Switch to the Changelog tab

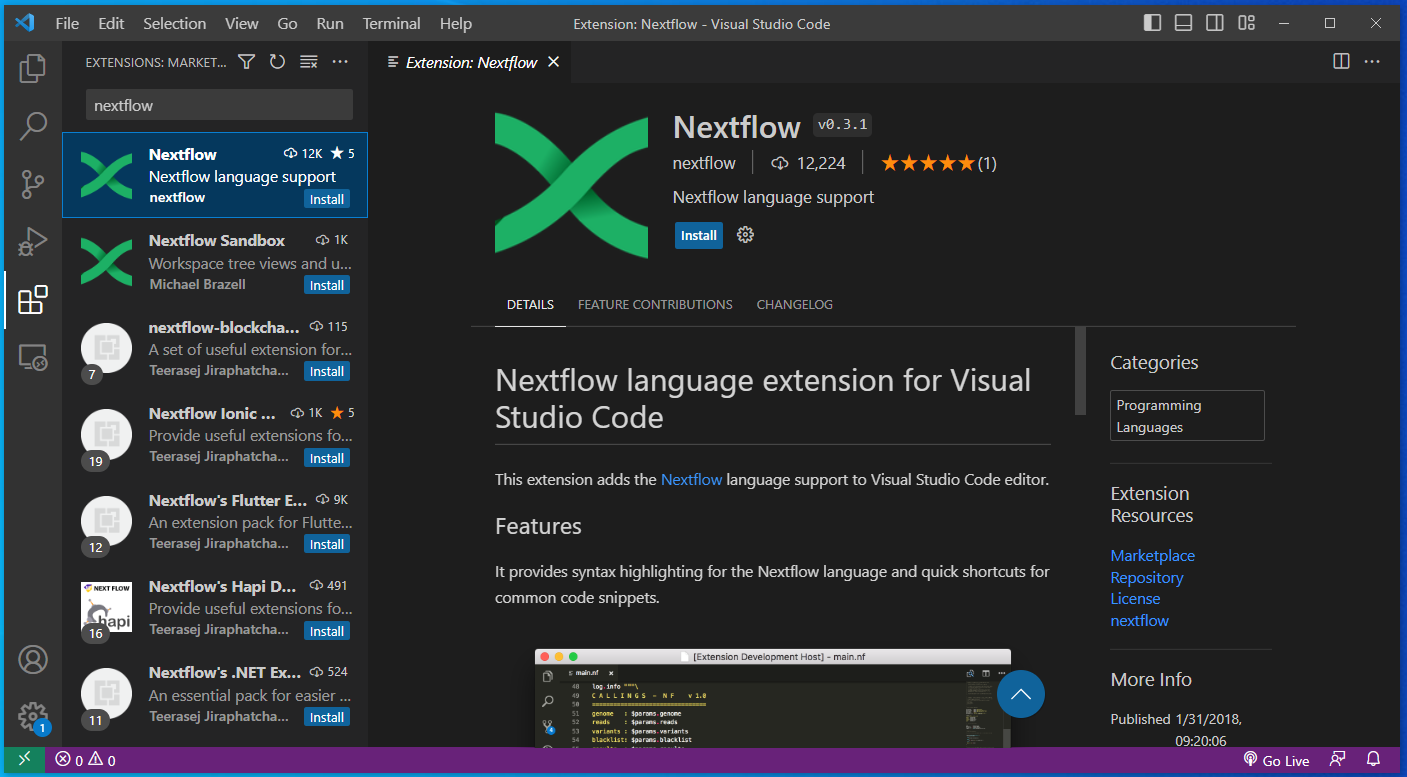click(x=794, y=304)
